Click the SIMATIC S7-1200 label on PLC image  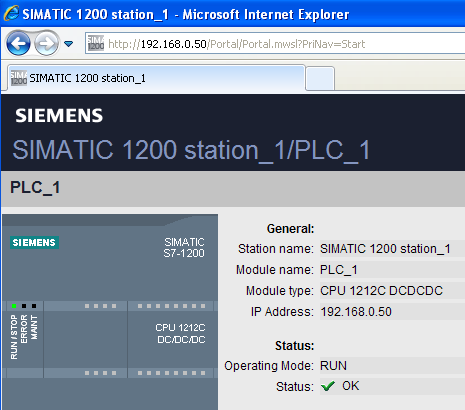pos(184,248)
